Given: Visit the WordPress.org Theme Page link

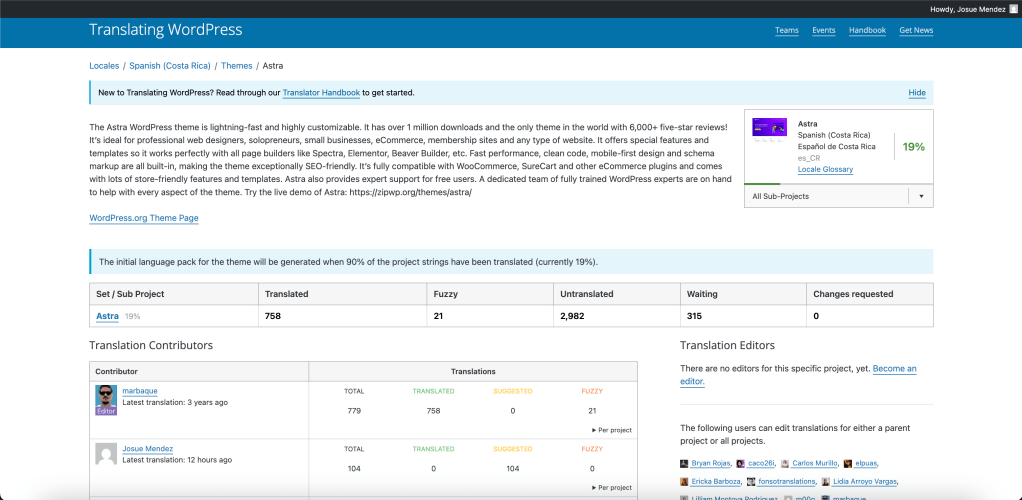Looking at the screenshot, I should tap(144, 218).
